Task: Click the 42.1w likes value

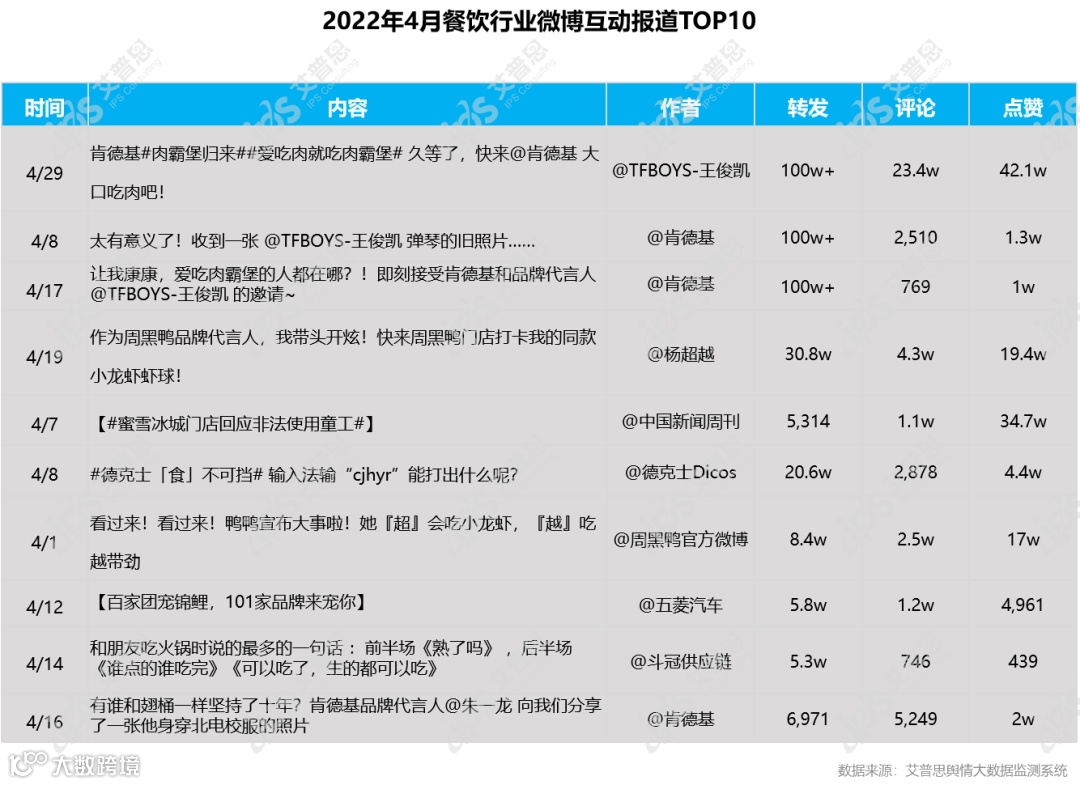Action: (1023, 170)
